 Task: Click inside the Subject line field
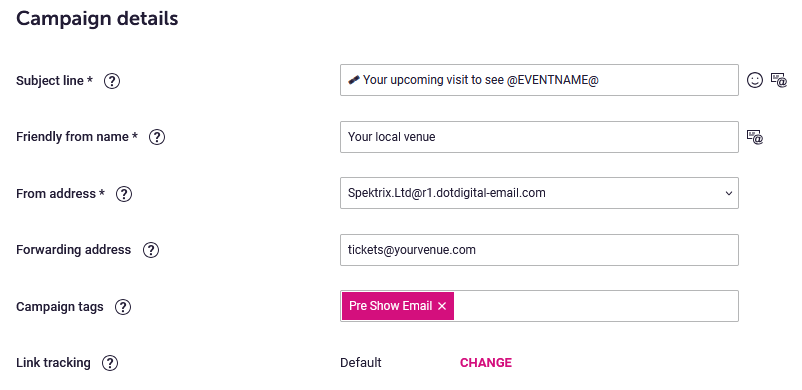pyautogui.click(x=539, y=80)
